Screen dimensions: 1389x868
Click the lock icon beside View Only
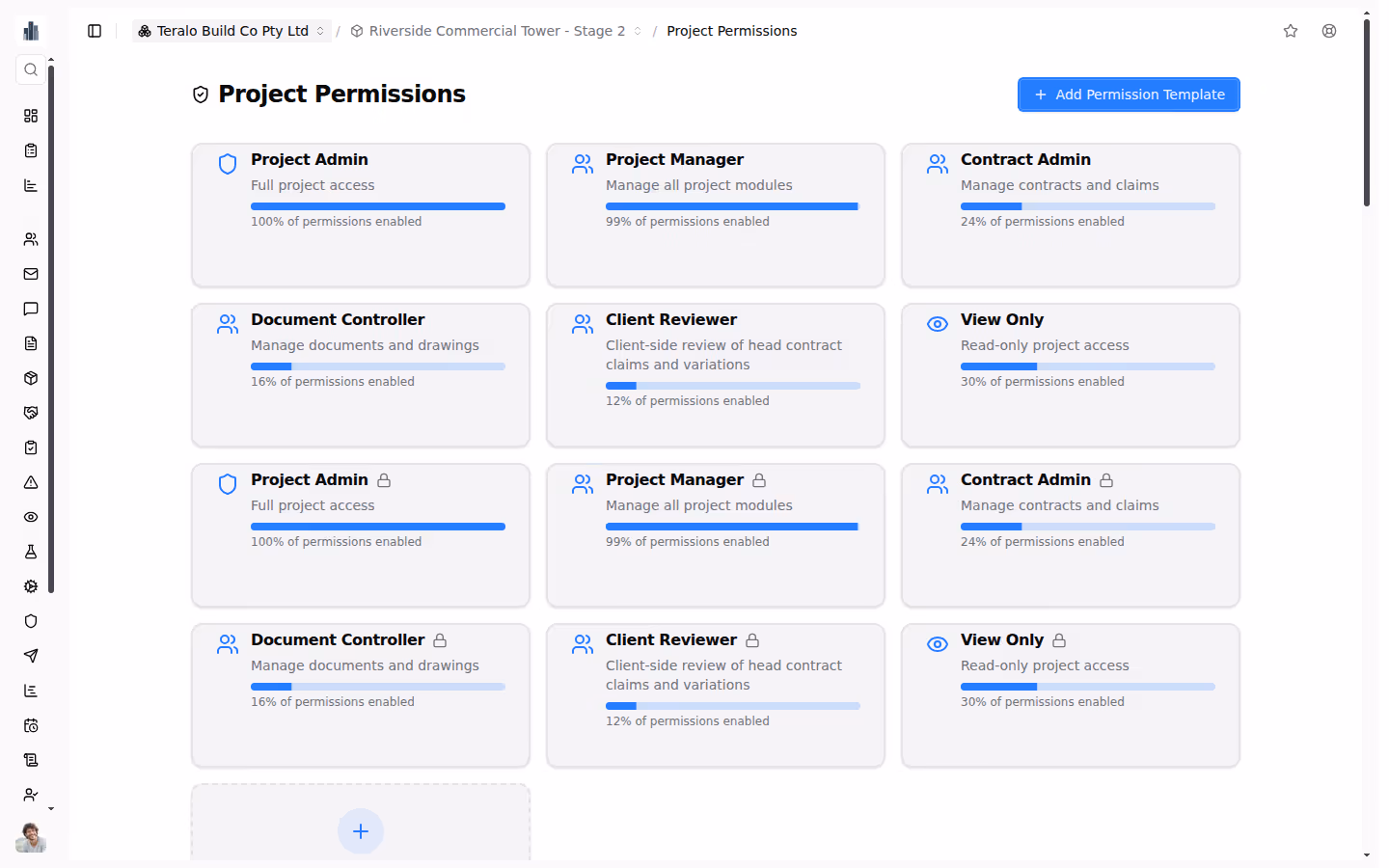click(x=1059, y=640)
